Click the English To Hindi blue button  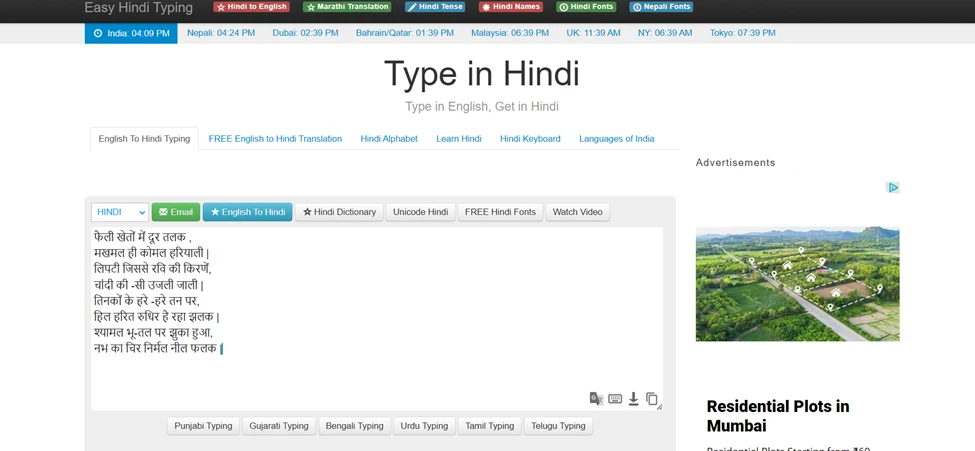coord(247,212)
